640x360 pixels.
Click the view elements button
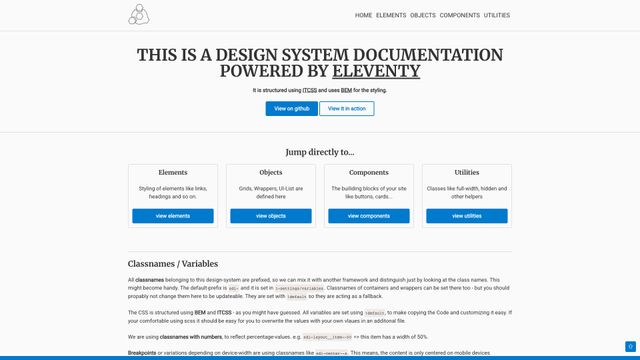[173, 216]
